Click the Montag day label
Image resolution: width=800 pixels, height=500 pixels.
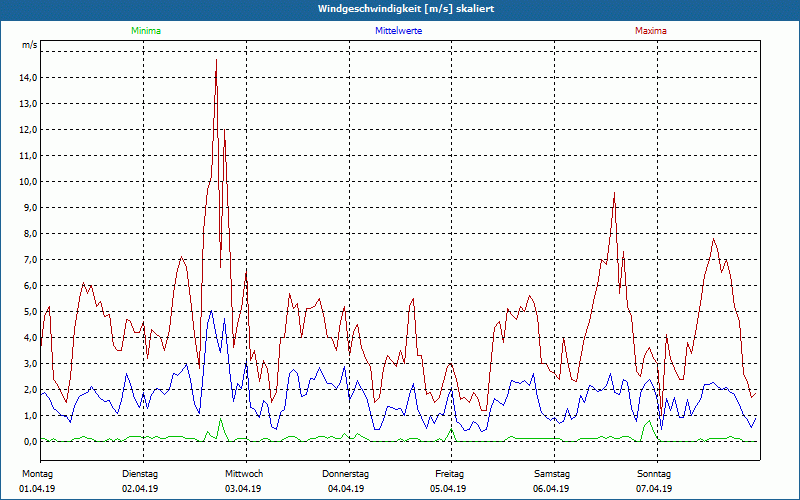pyautogui.click(x=37, y=474)
